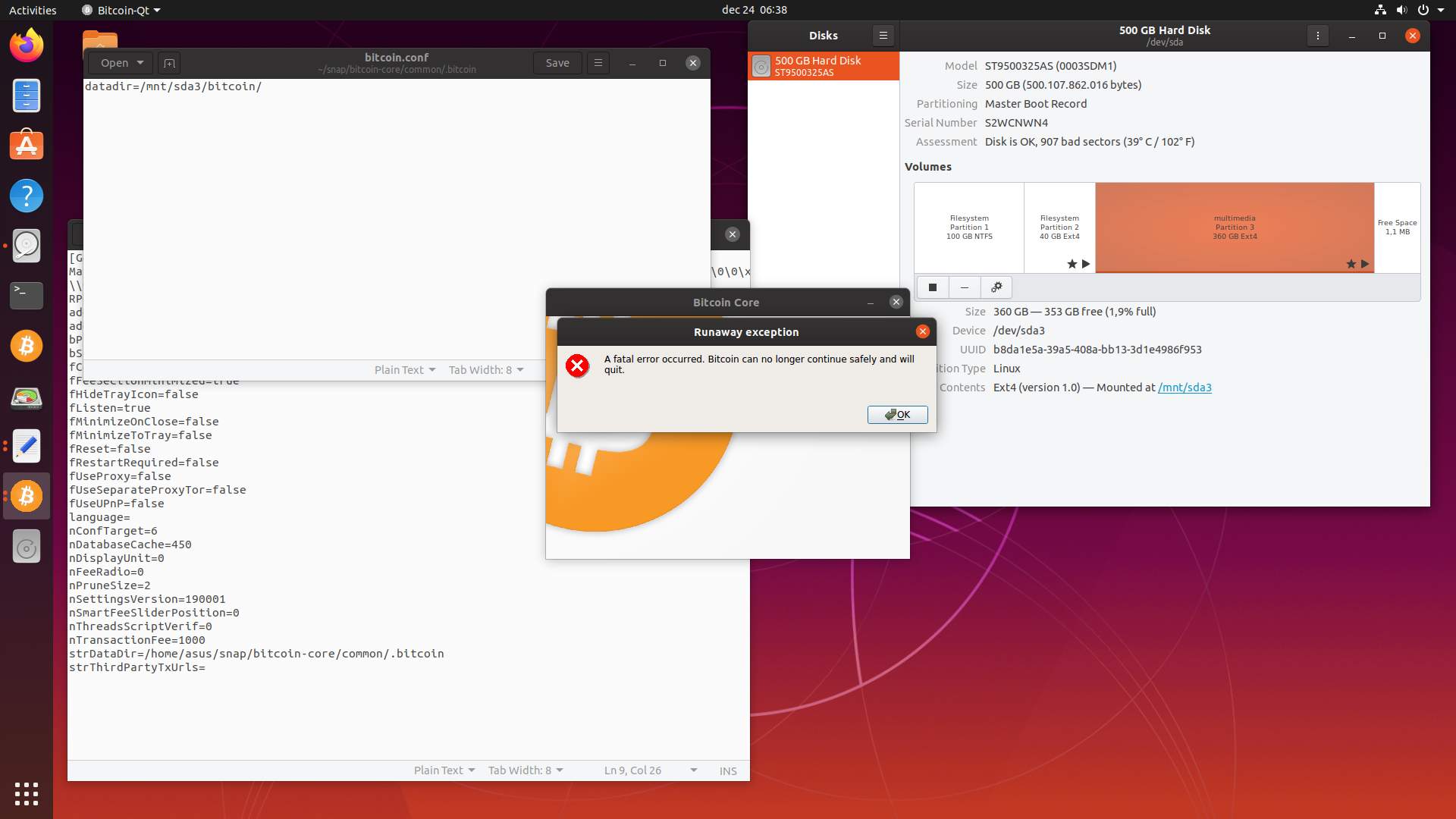Click Activities in the top bar
The height and width of the screenshot is (819, 1456).
33,10
